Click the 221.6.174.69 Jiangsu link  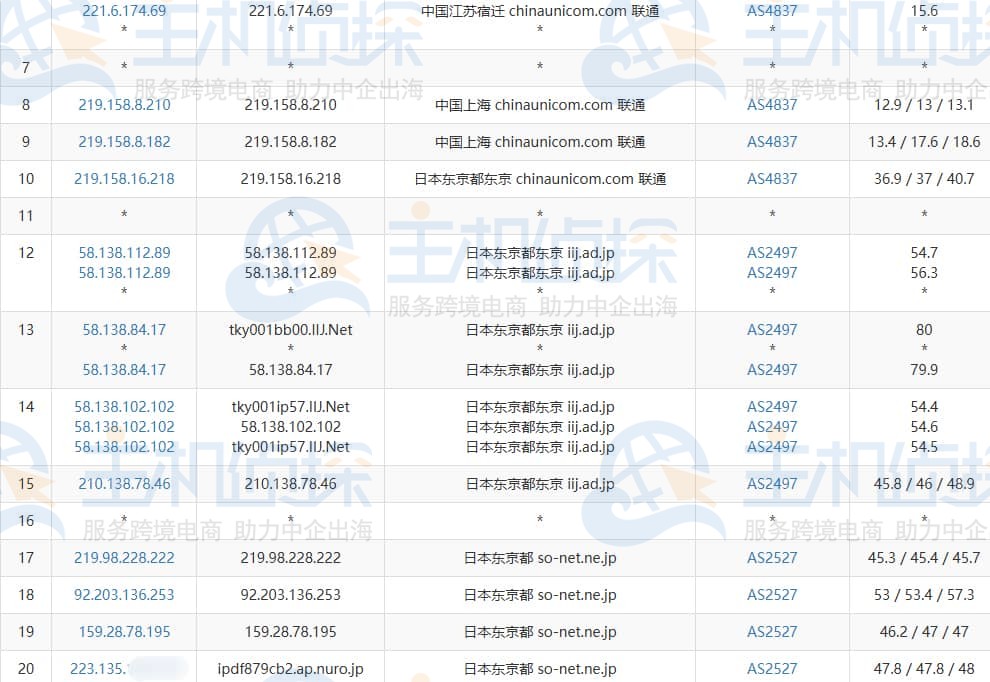tap(123, 12)
